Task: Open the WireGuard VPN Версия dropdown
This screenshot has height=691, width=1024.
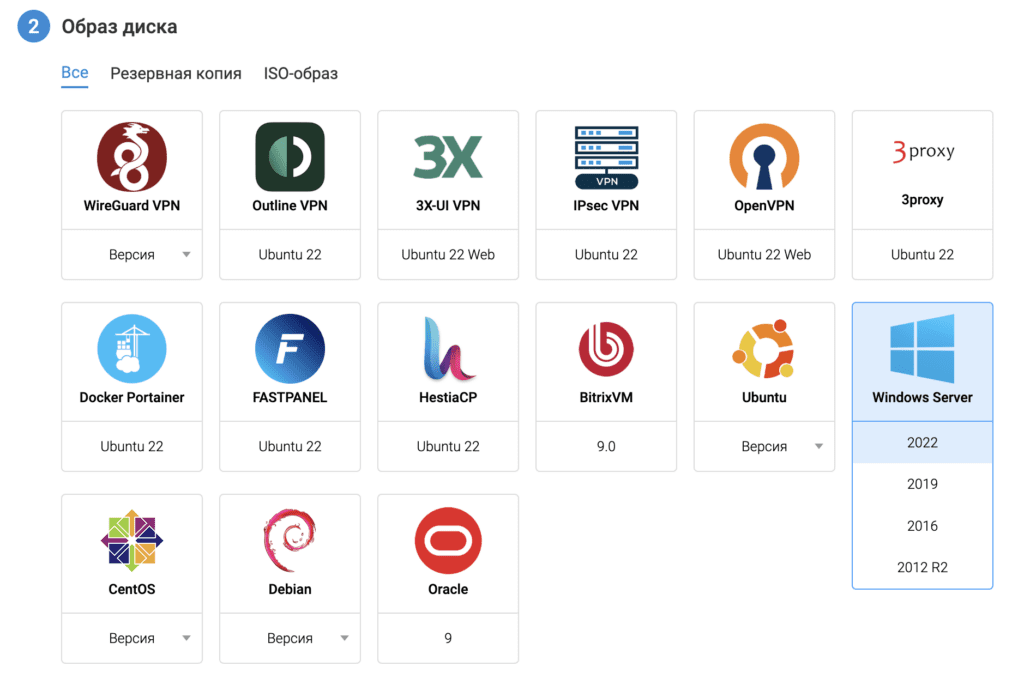Action: tap(132, 255)
